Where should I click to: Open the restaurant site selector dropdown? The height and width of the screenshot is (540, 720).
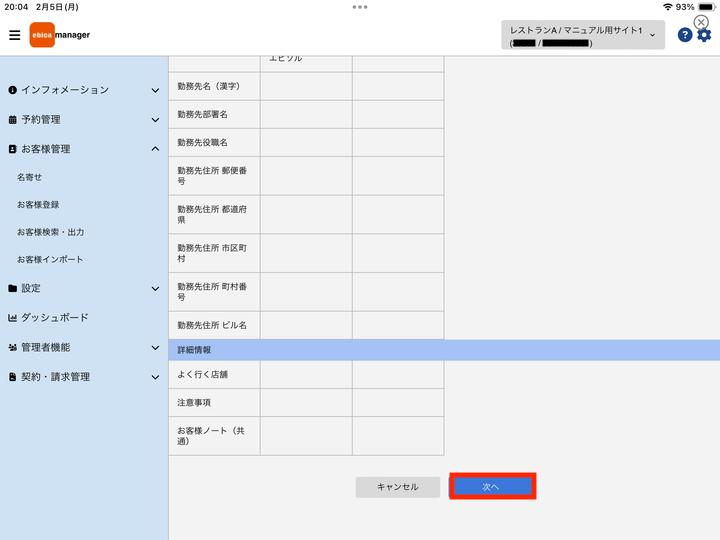click(583, 35)
